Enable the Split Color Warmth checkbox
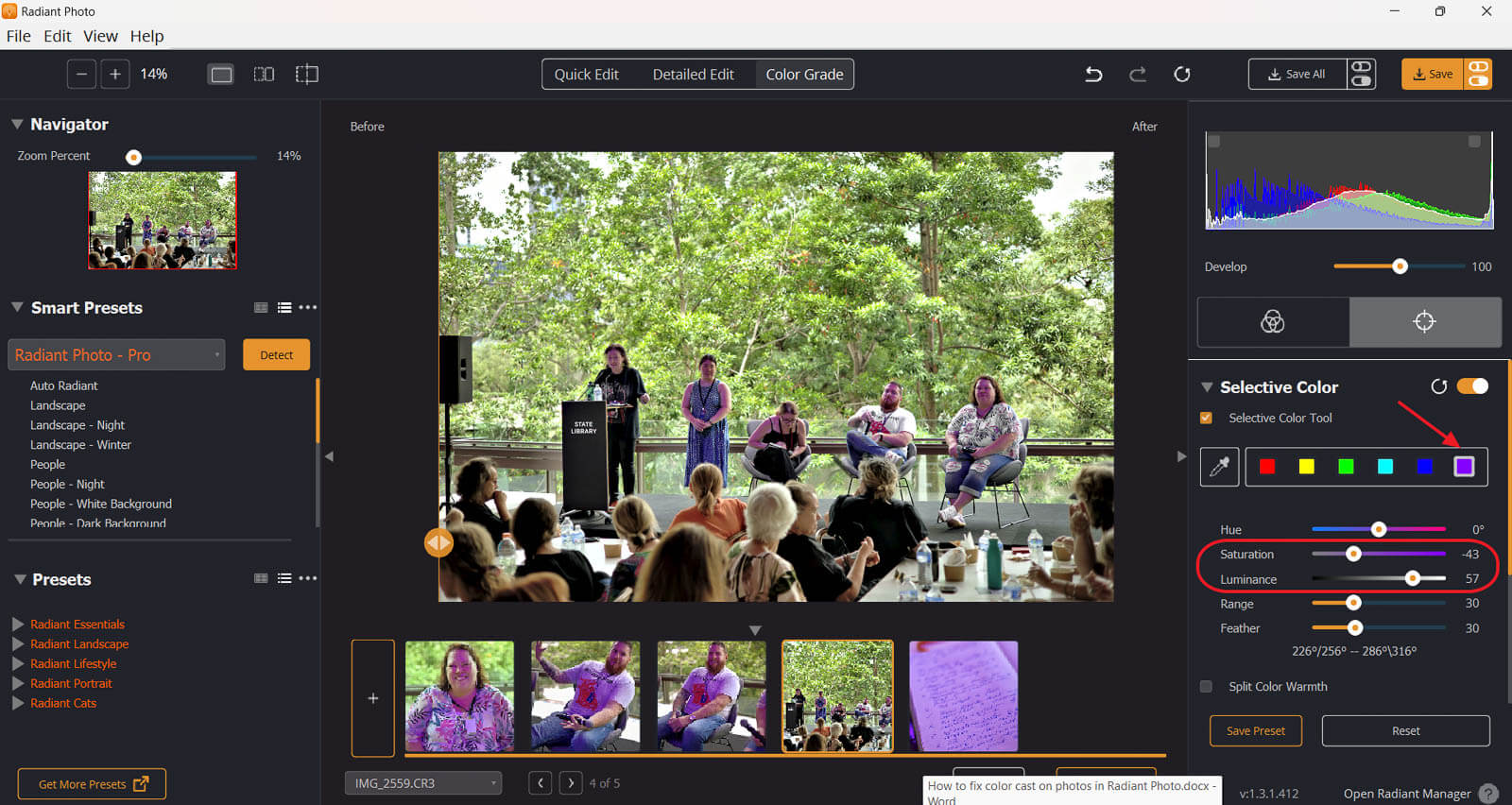 [1206, 687]
